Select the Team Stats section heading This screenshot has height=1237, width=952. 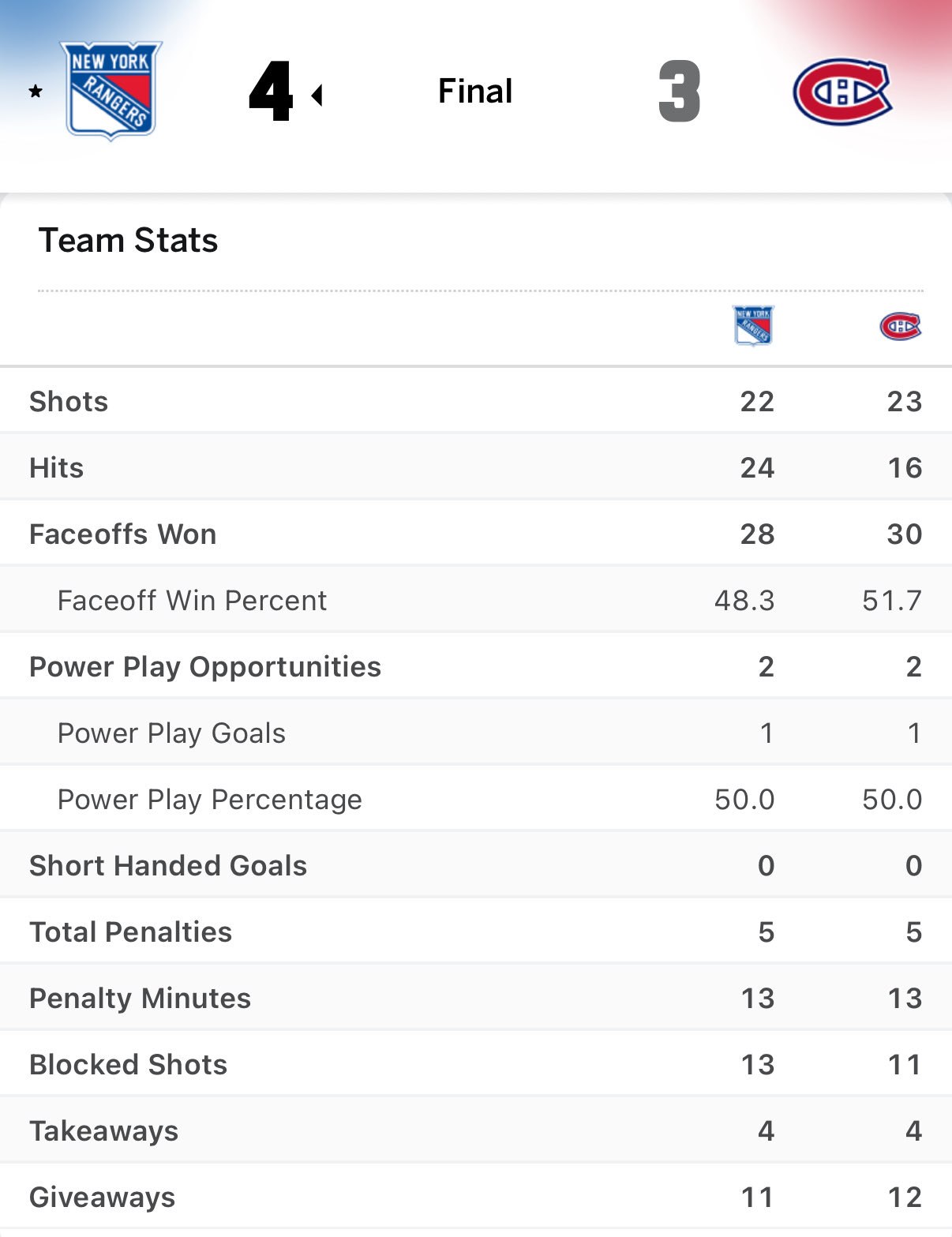(x=128, y=240)
